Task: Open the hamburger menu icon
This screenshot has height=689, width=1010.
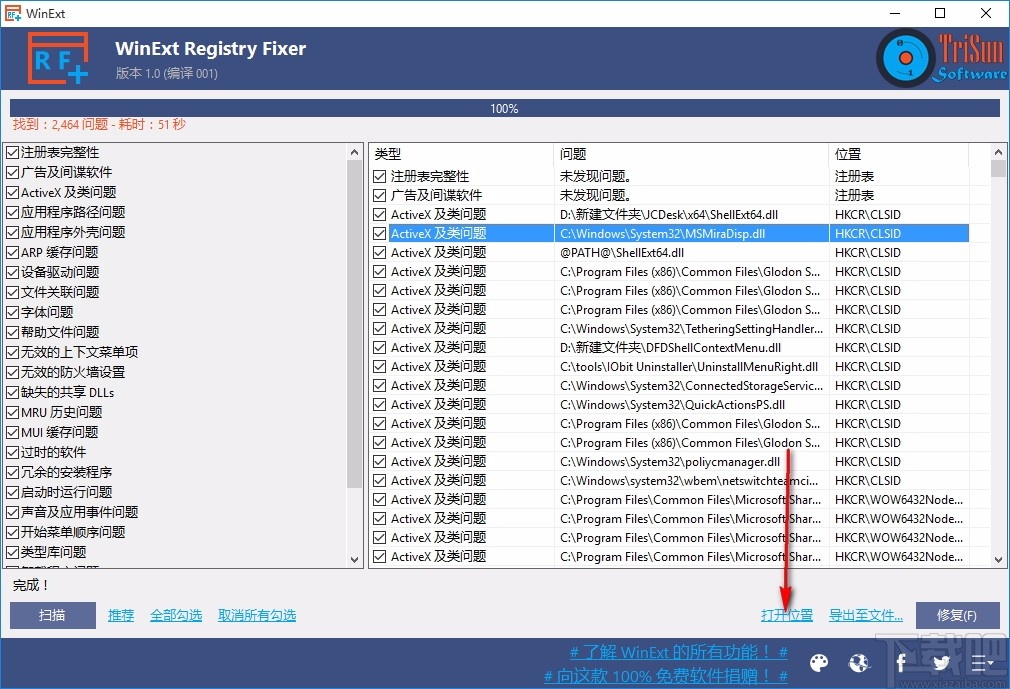Action: pyautogui.click(x=981, y=663)
